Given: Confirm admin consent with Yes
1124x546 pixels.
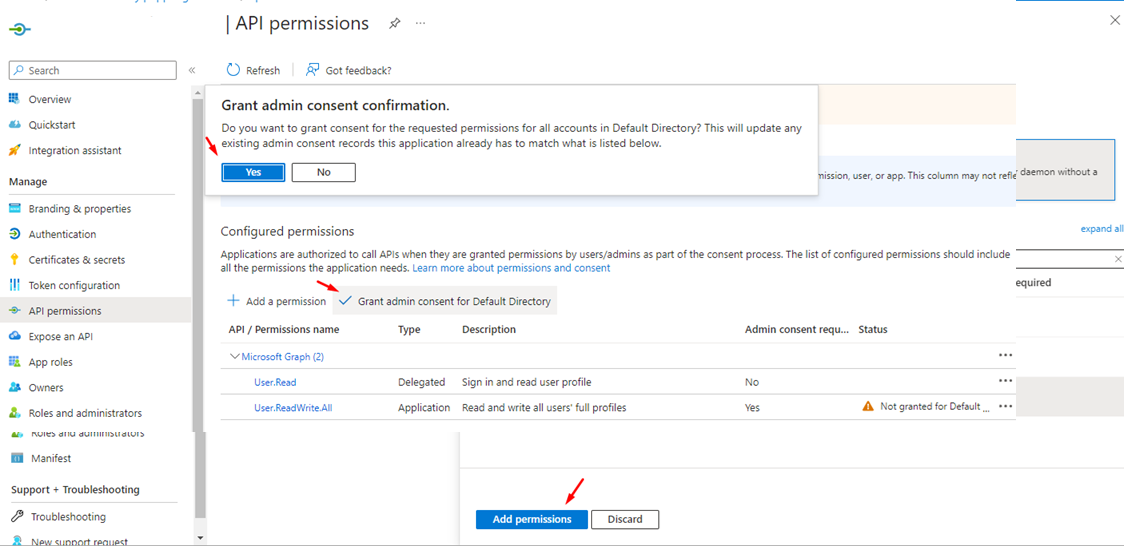Looking at the screenshot, I should [253, 172].
